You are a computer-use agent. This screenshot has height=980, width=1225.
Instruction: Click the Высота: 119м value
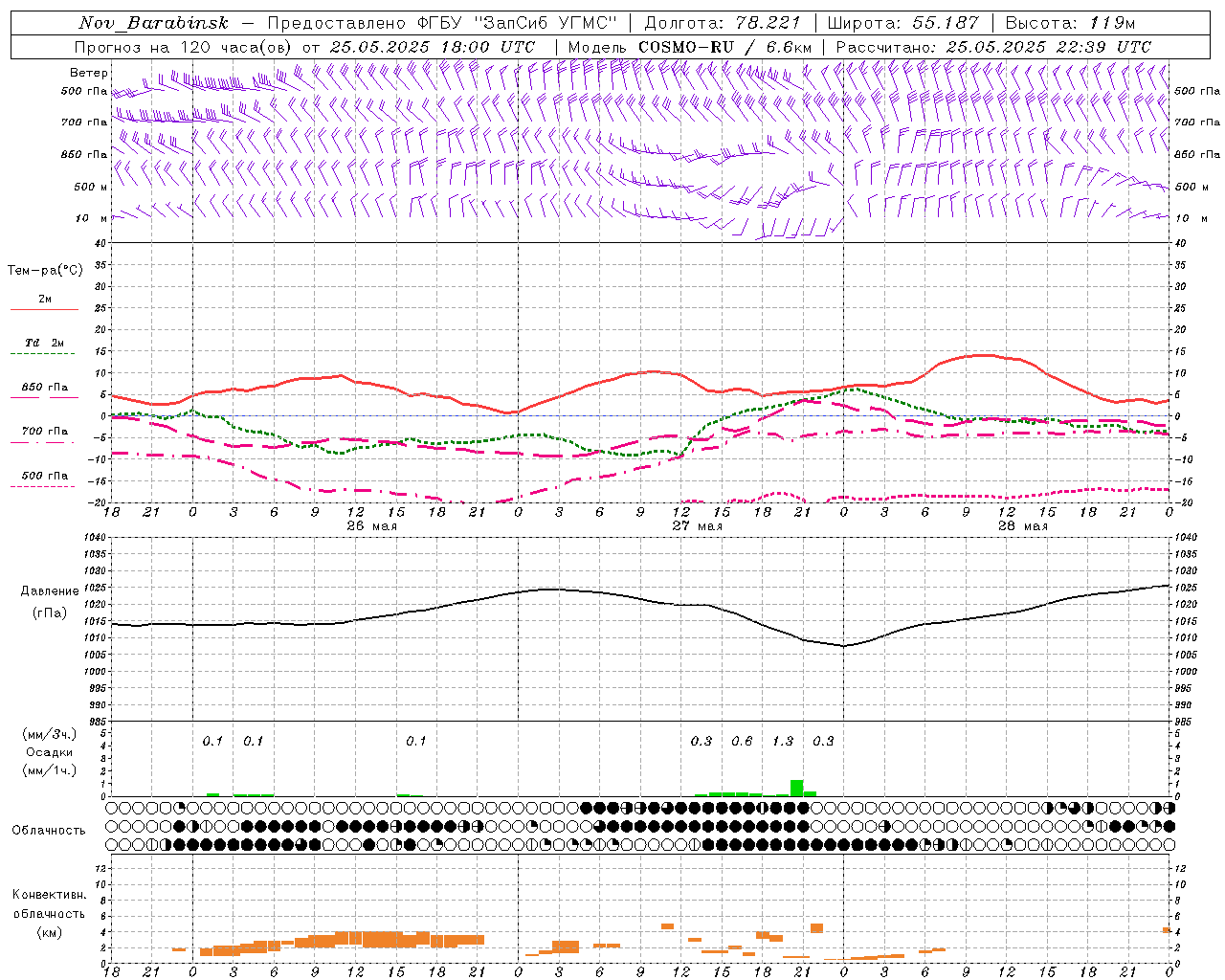click(x=1071, y=23)
